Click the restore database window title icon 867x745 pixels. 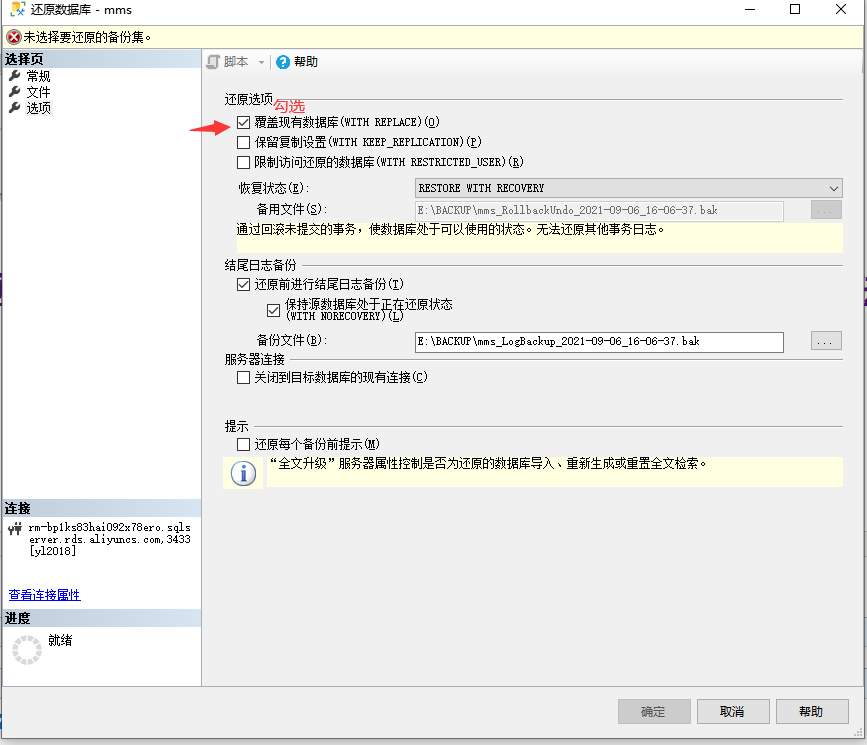click(18, 9)
